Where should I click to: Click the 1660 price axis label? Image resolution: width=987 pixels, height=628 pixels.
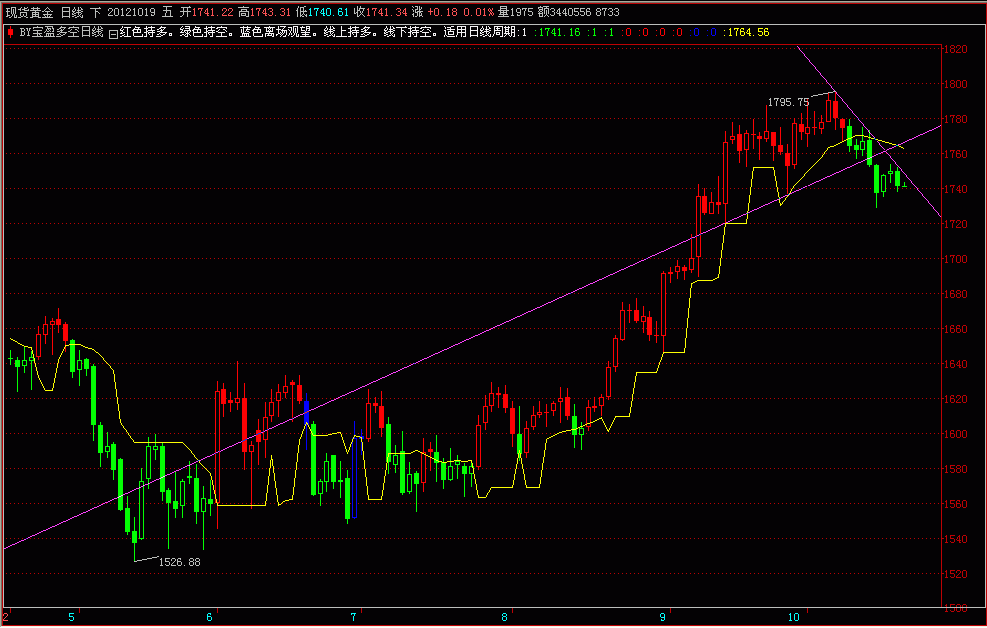click(956, 328)
